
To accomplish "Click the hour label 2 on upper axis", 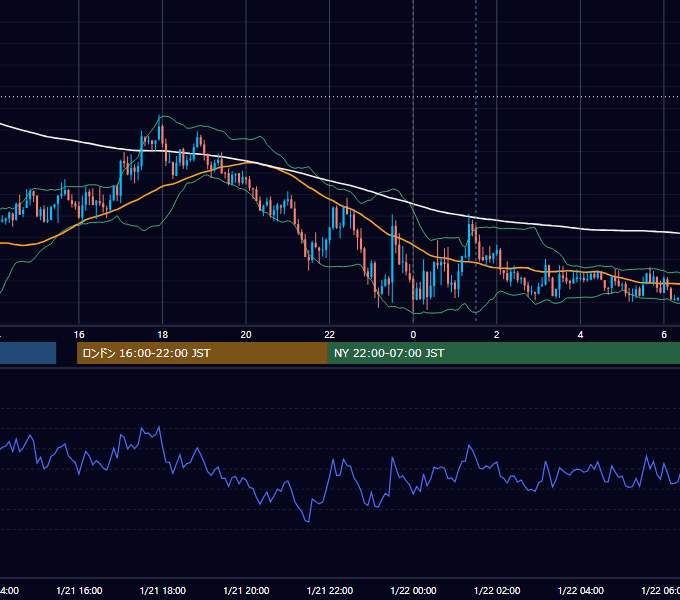I will [x=497, y=335].
